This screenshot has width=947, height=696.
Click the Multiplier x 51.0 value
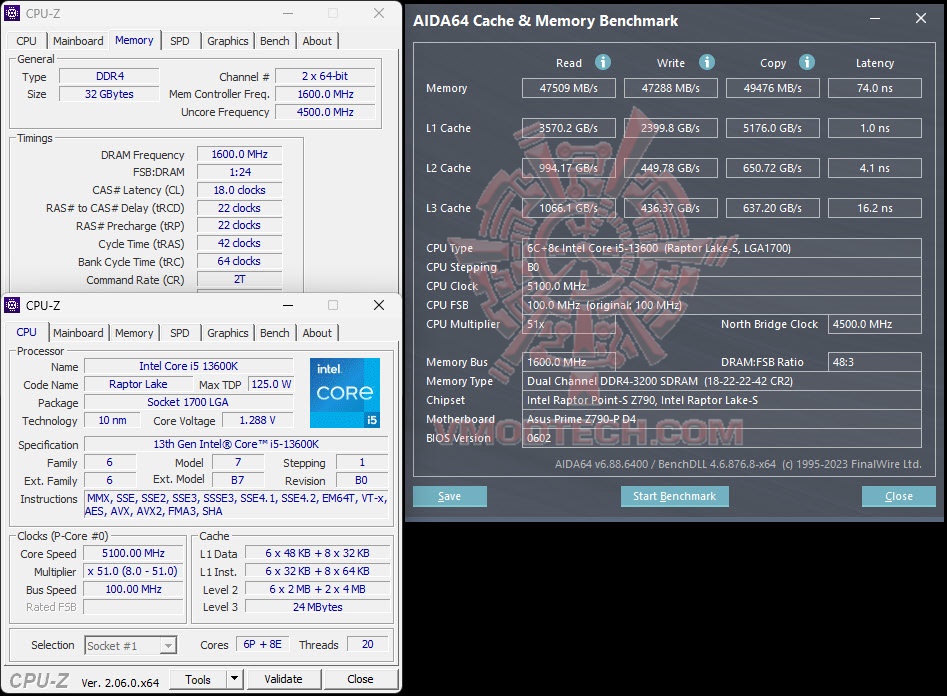click(132, 572)
